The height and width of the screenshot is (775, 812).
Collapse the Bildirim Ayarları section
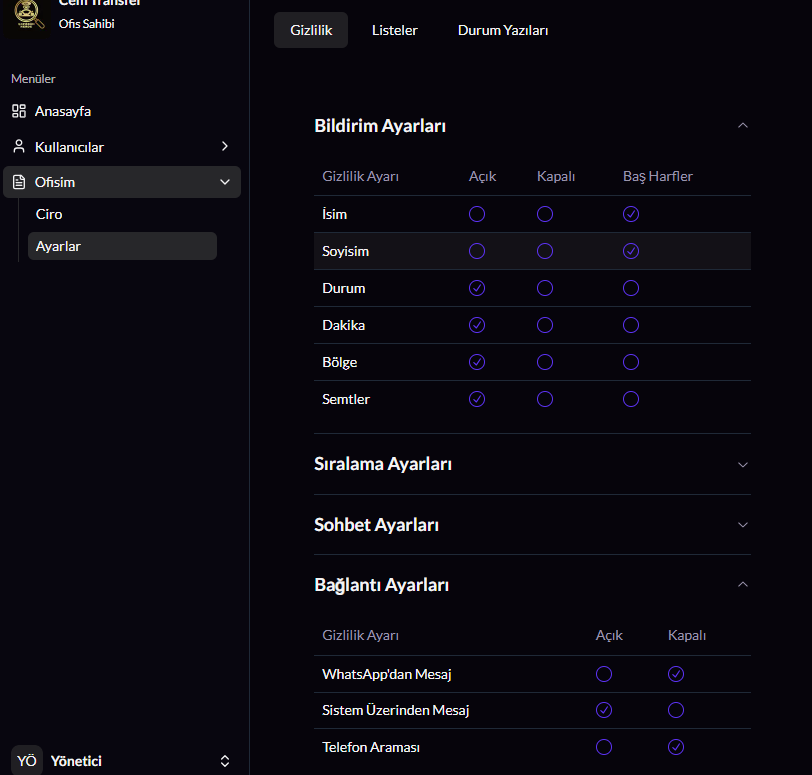pyautogui.click(x=742, y=126)
